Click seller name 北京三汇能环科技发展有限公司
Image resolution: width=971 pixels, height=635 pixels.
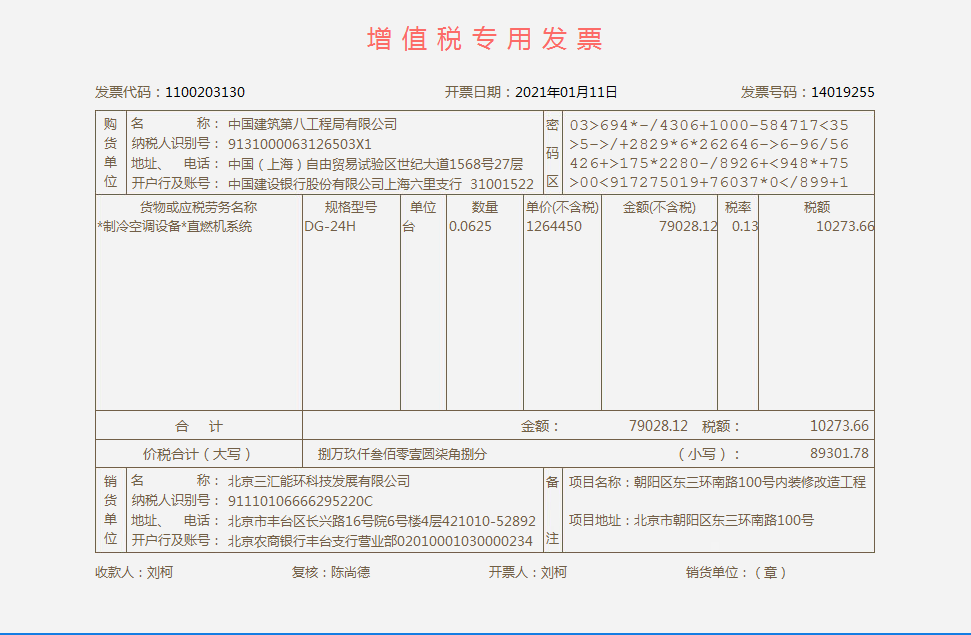click(319, 481)
